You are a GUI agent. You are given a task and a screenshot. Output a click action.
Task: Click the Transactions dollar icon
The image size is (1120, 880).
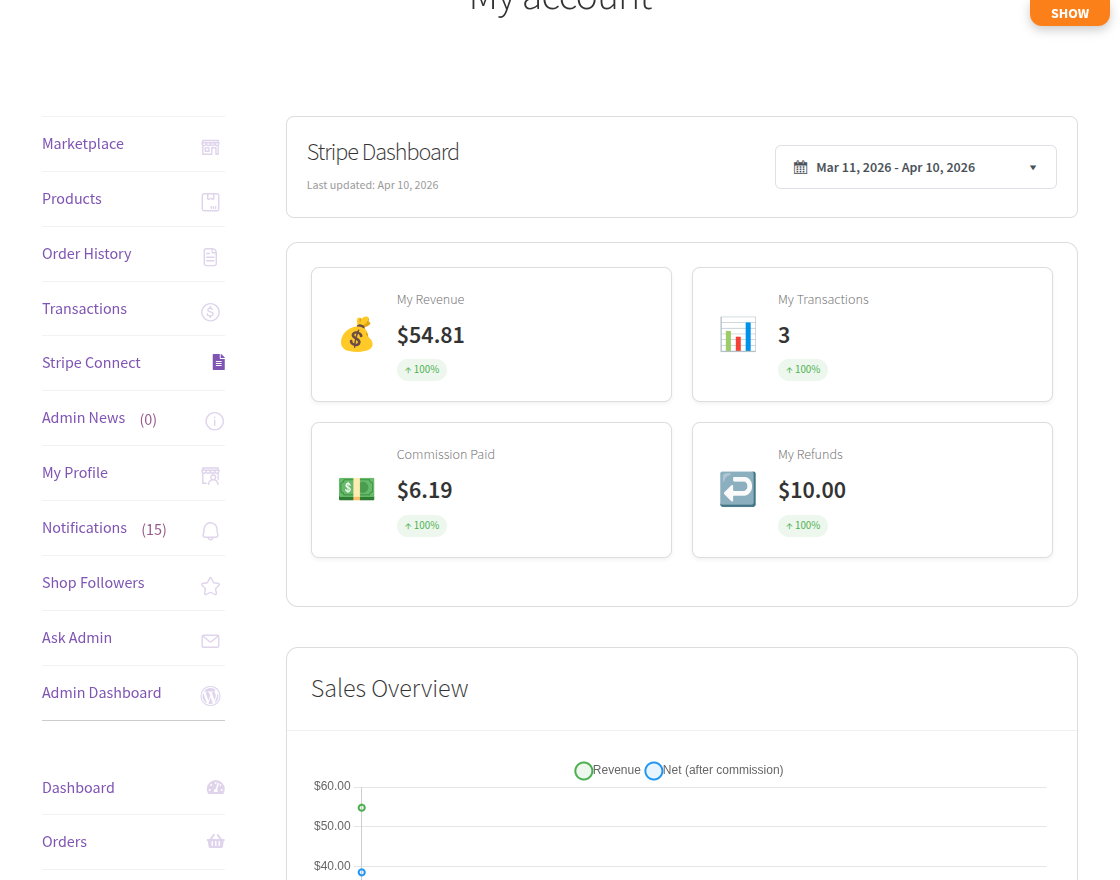click(x=210, y=312)
